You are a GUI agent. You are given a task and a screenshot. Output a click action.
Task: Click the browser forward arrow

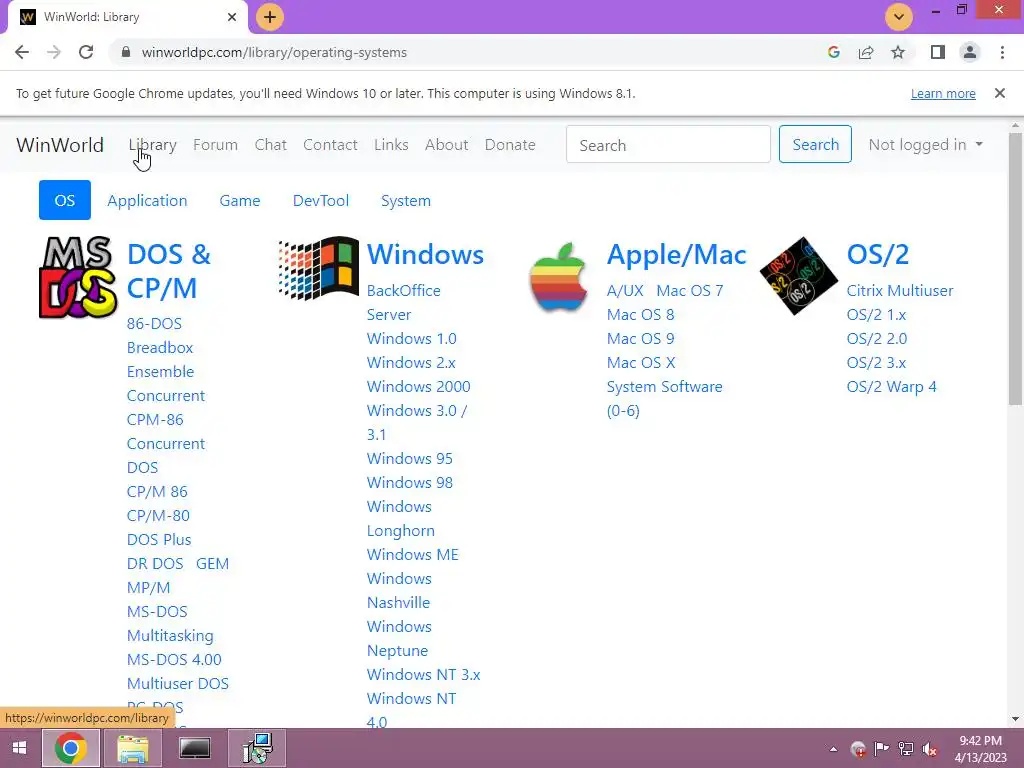54,52
